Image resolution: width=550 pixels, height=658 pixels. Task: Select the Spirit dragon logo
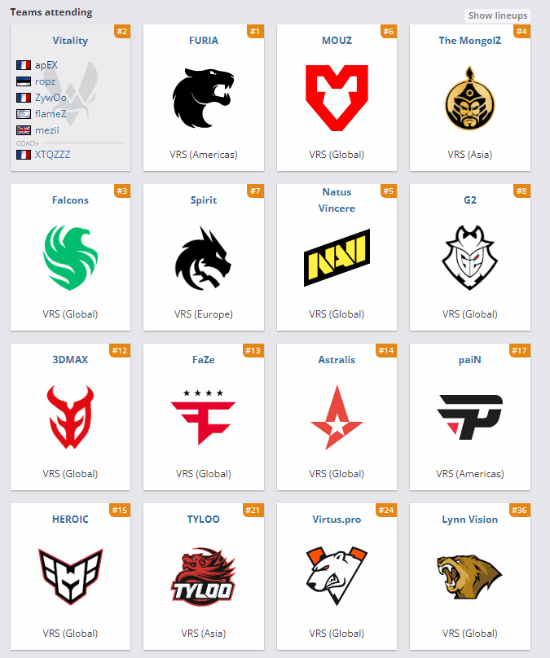pos(203,258)
